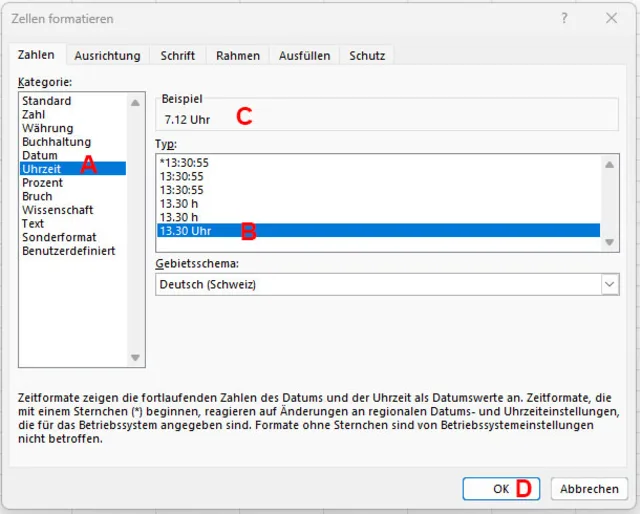Open the help question mark icon

(565, 18)
